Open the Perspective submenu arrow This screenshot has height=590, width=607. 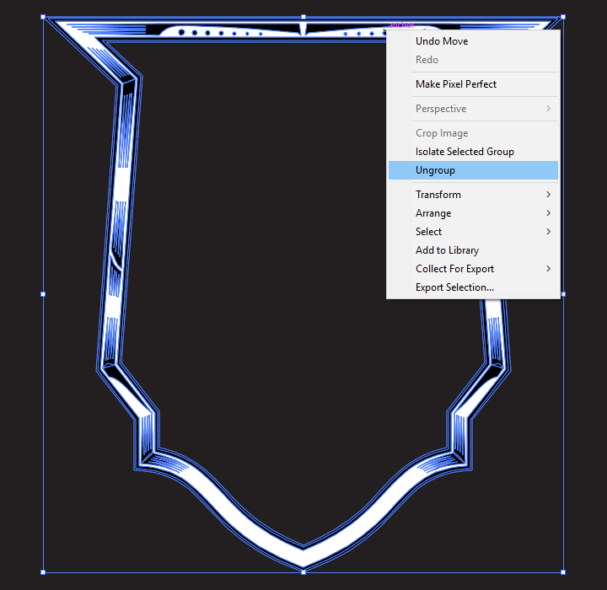548,109
